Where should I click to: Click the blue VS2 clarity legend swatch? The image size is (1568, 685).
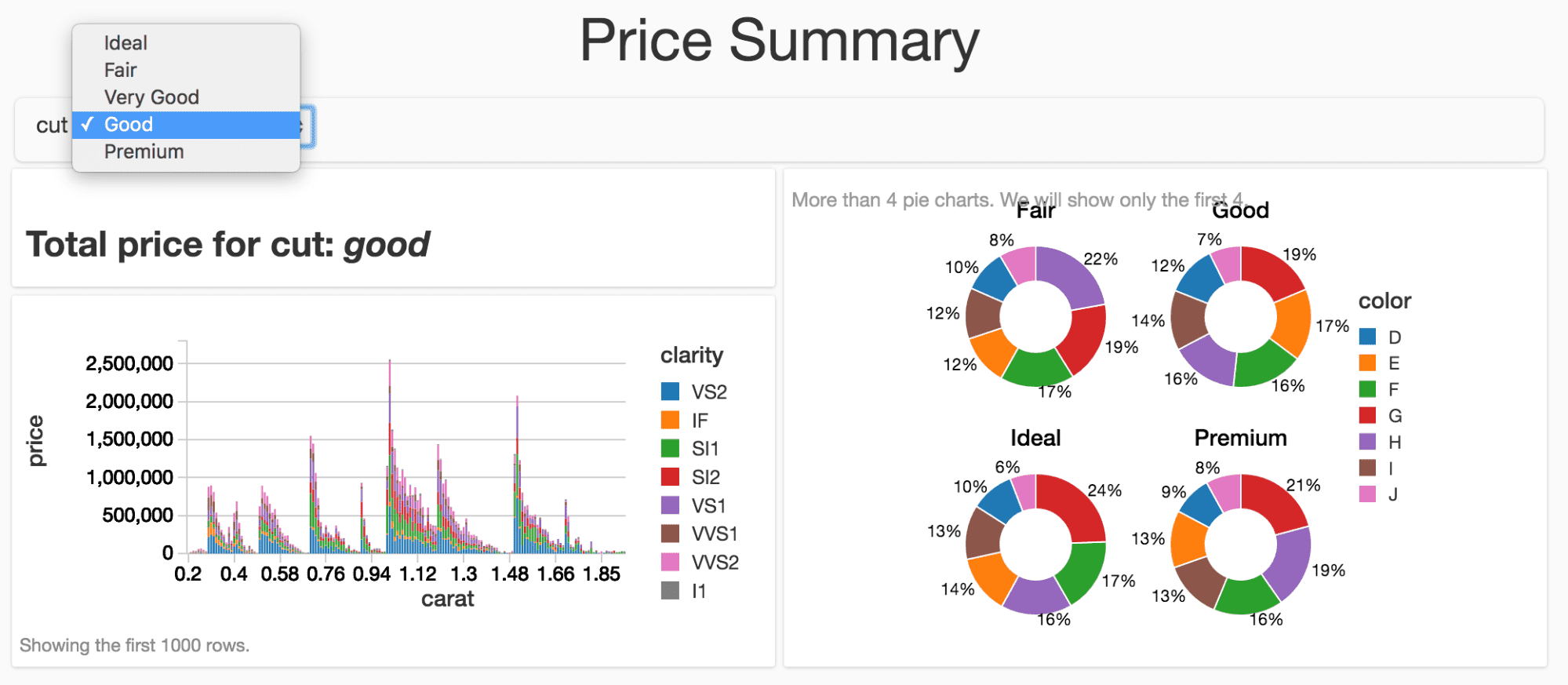click(671, 391)
